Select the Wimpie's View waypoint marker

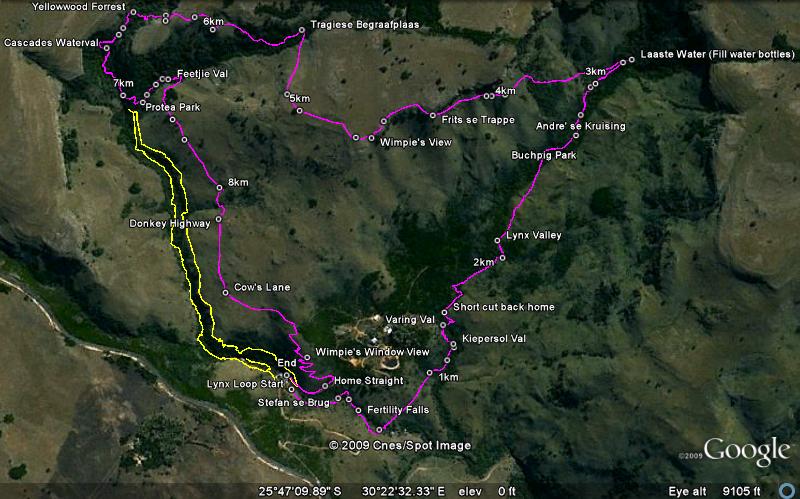pyautogui.click(x=371, y=138)
